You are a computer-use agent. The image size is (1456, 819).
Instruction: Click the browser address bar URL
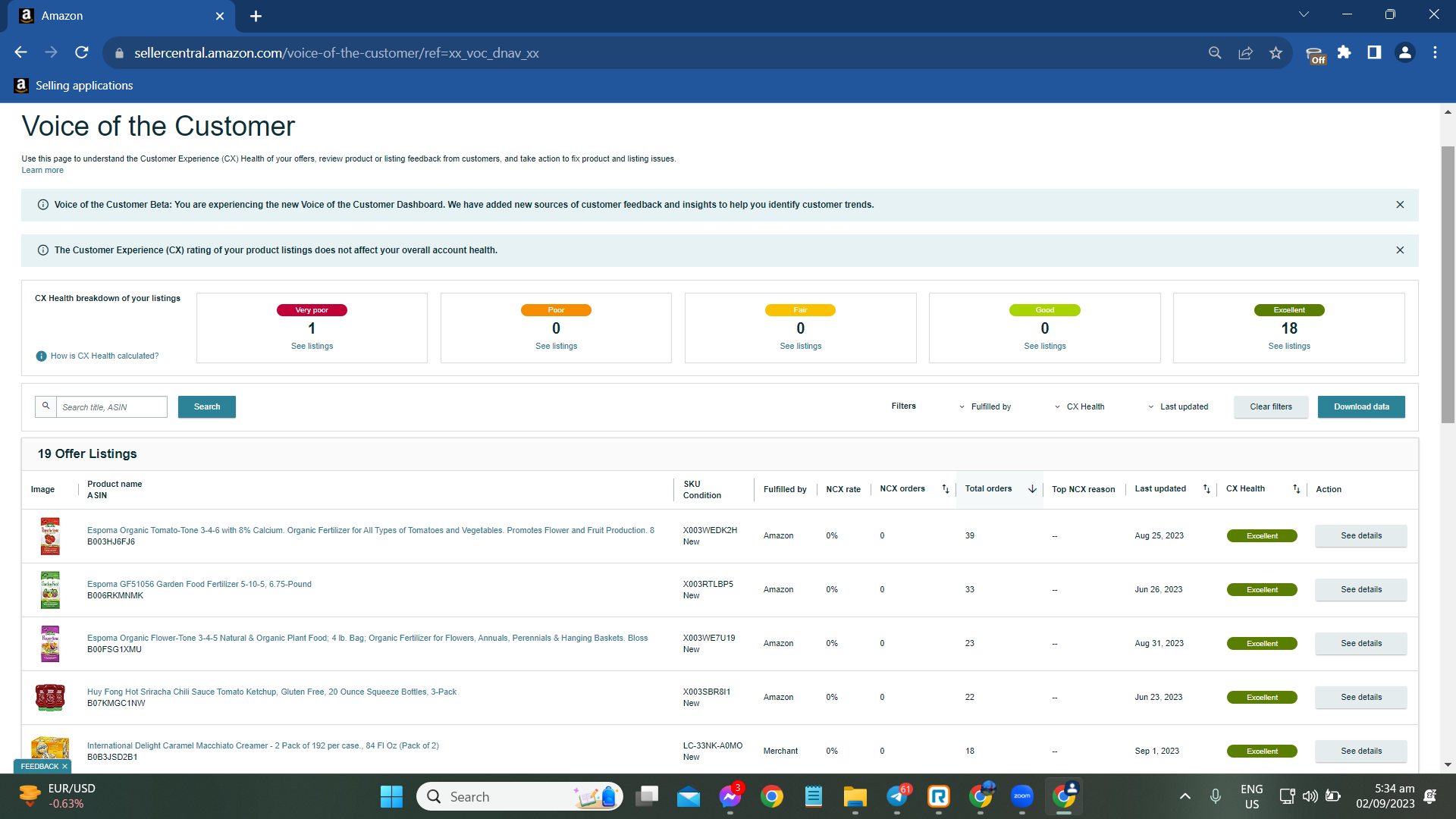pos(336,53)
